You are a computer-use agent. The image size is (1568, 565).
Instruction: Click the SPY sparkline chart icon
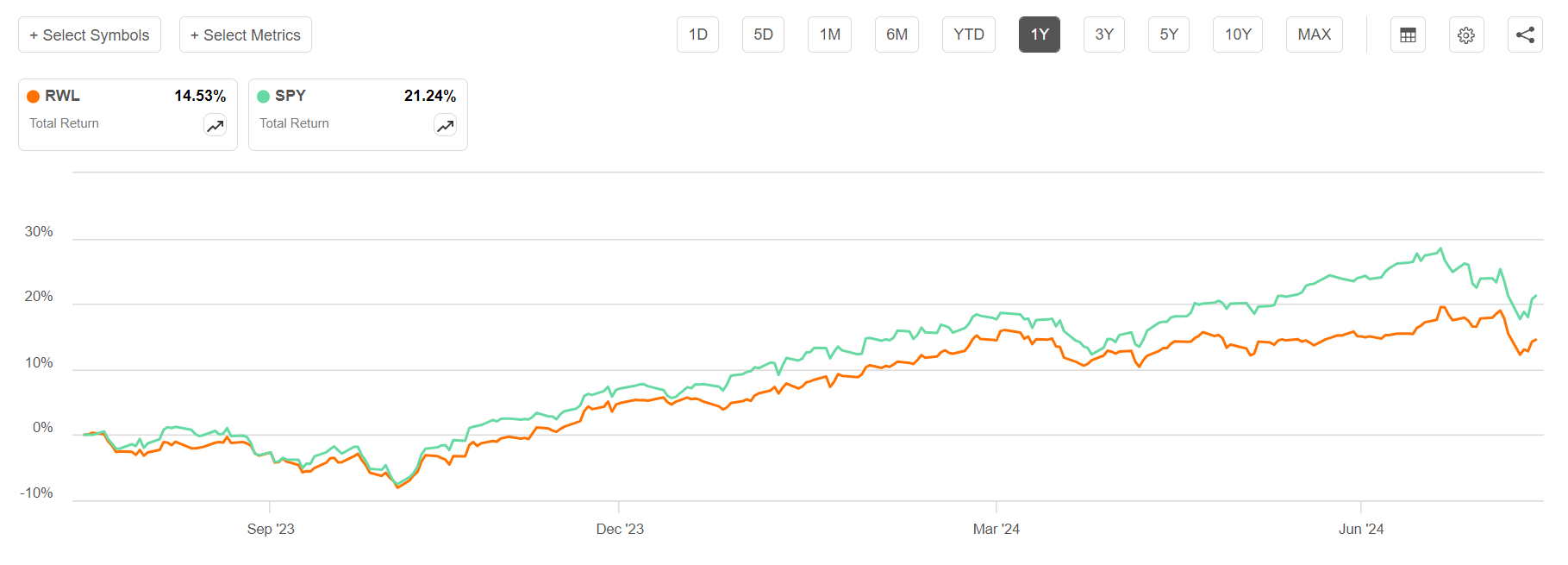coord(445,125)
